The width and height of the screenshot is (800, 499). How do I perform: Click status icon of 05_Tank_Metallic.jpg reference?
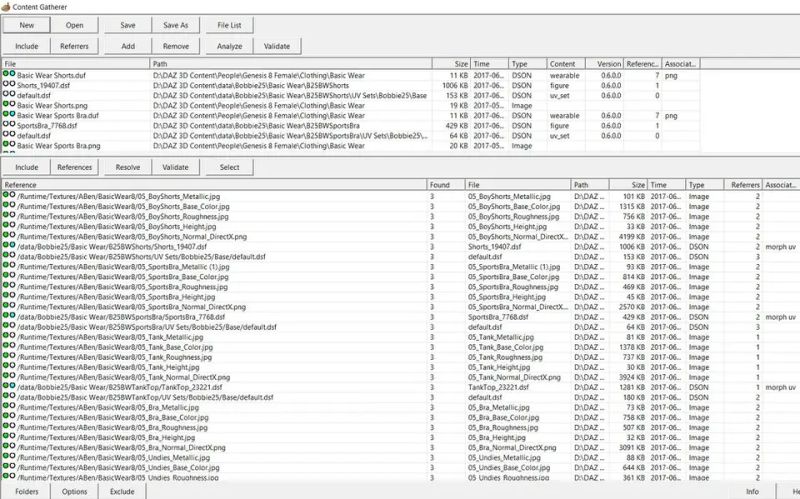point(9,336)
